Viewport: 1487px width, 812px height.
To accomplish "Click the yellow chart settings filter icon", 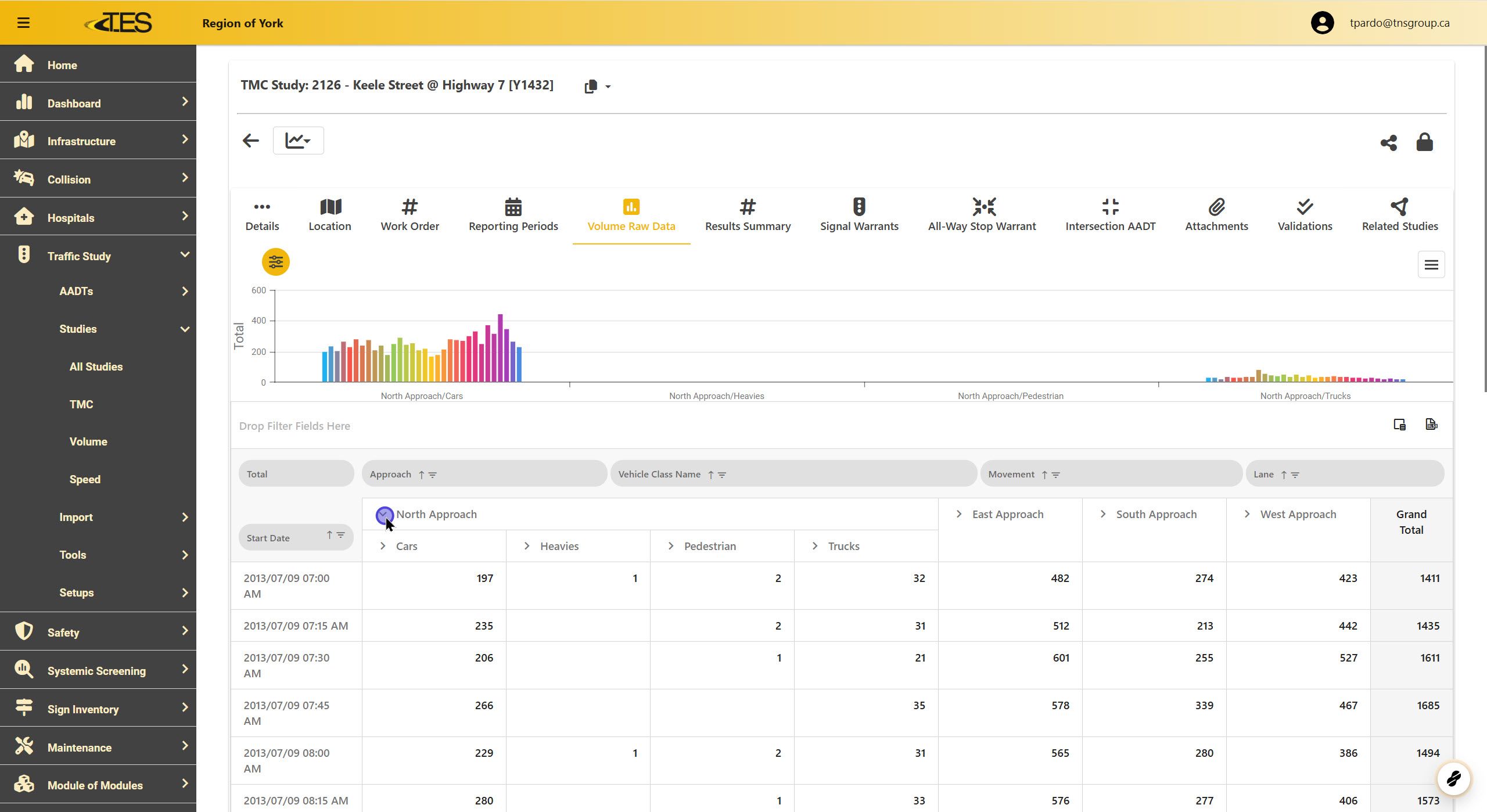I will 275,262.
